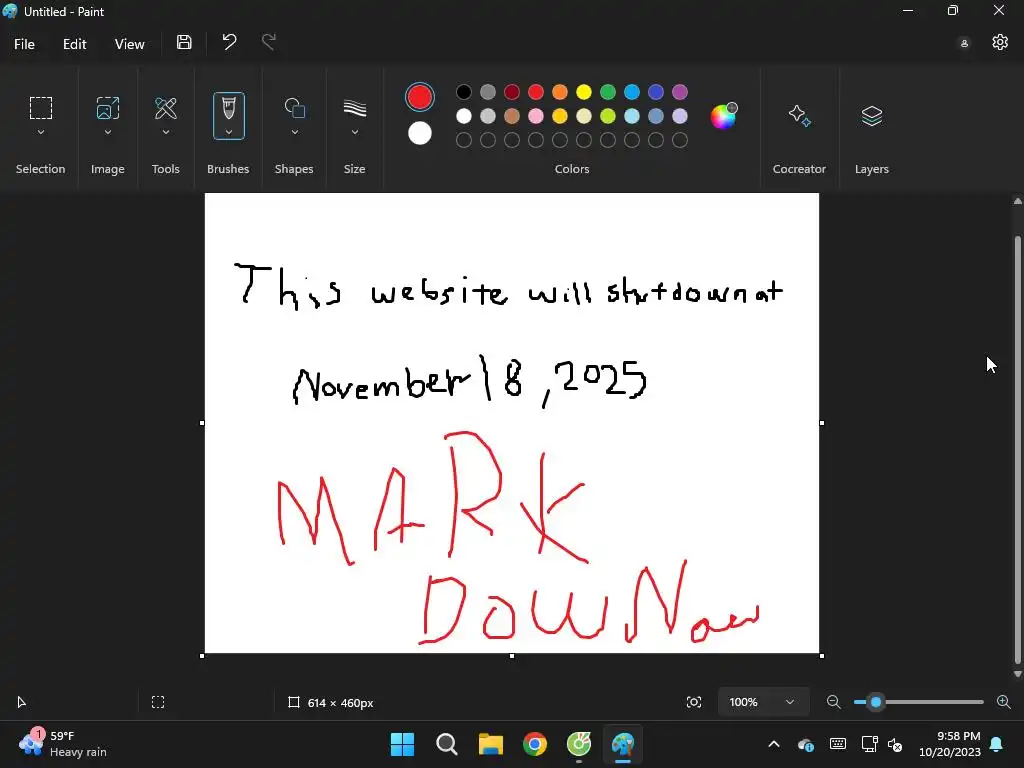Expand the Shapes dropdown arrow
1024x768 pixels.
(295, 132)
